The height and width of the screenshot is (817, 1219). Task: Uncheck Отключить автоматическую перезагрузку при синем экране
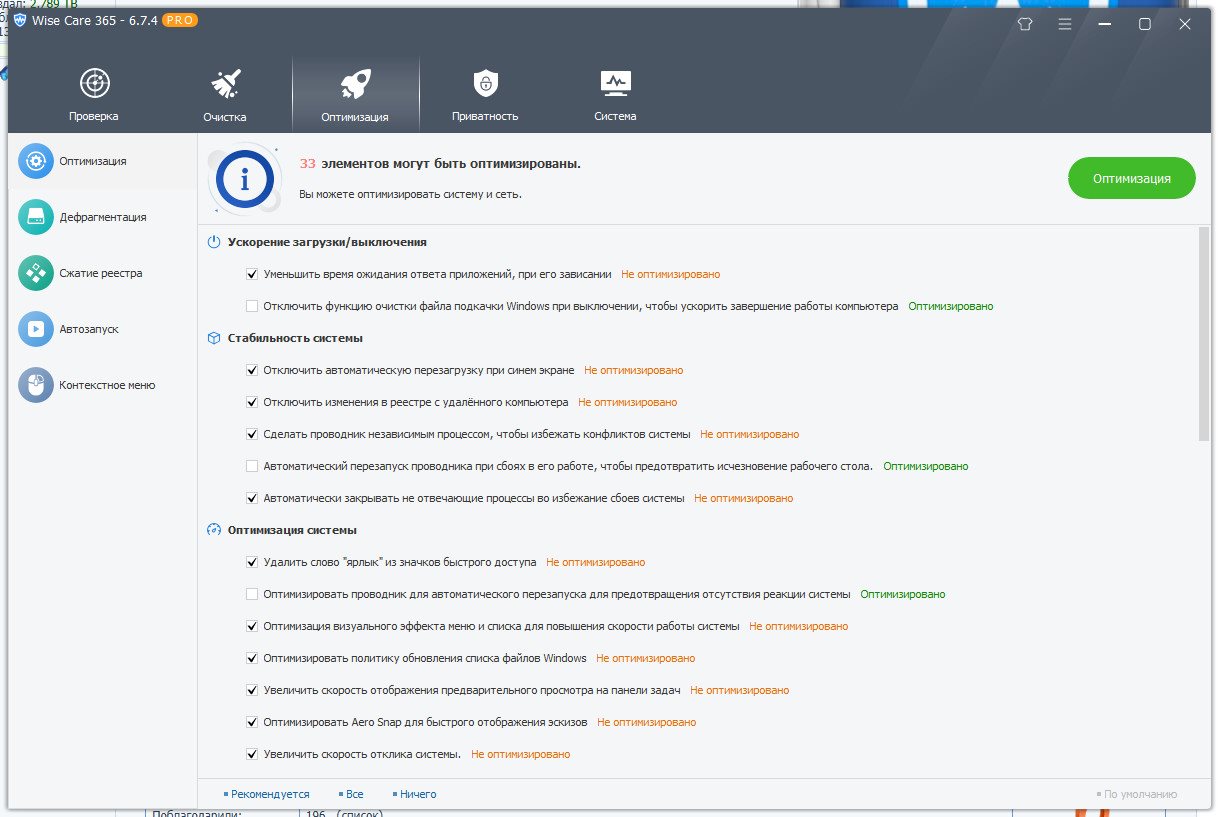point(252,370)
